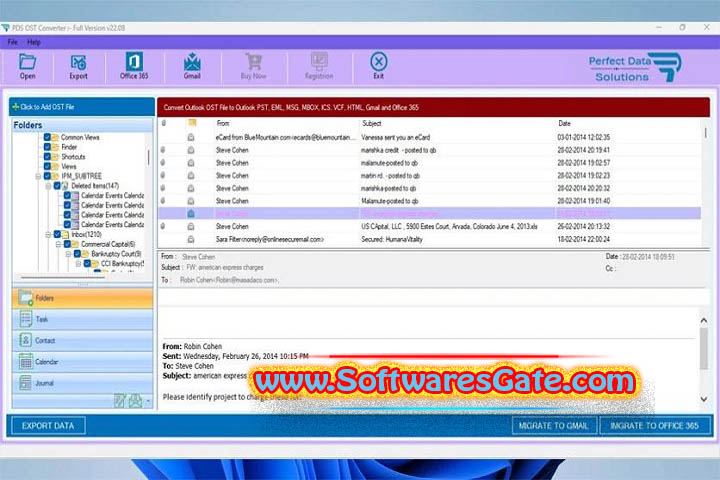Toggle the Common Views checkbox
The height and width of the screenshot is (480, 720).
(x=47, y=137)
